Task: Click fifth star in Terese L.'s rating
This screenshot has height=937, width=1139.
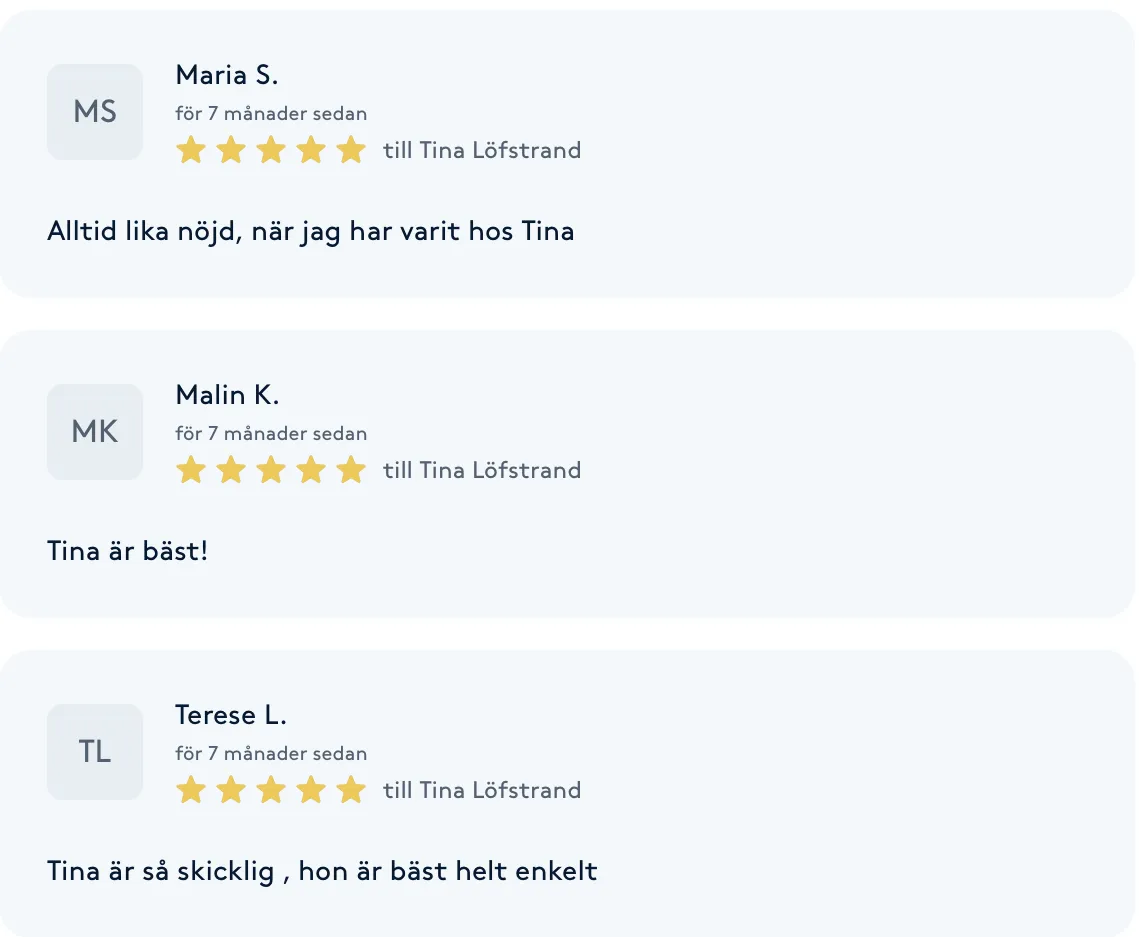Action: [351, 791]
